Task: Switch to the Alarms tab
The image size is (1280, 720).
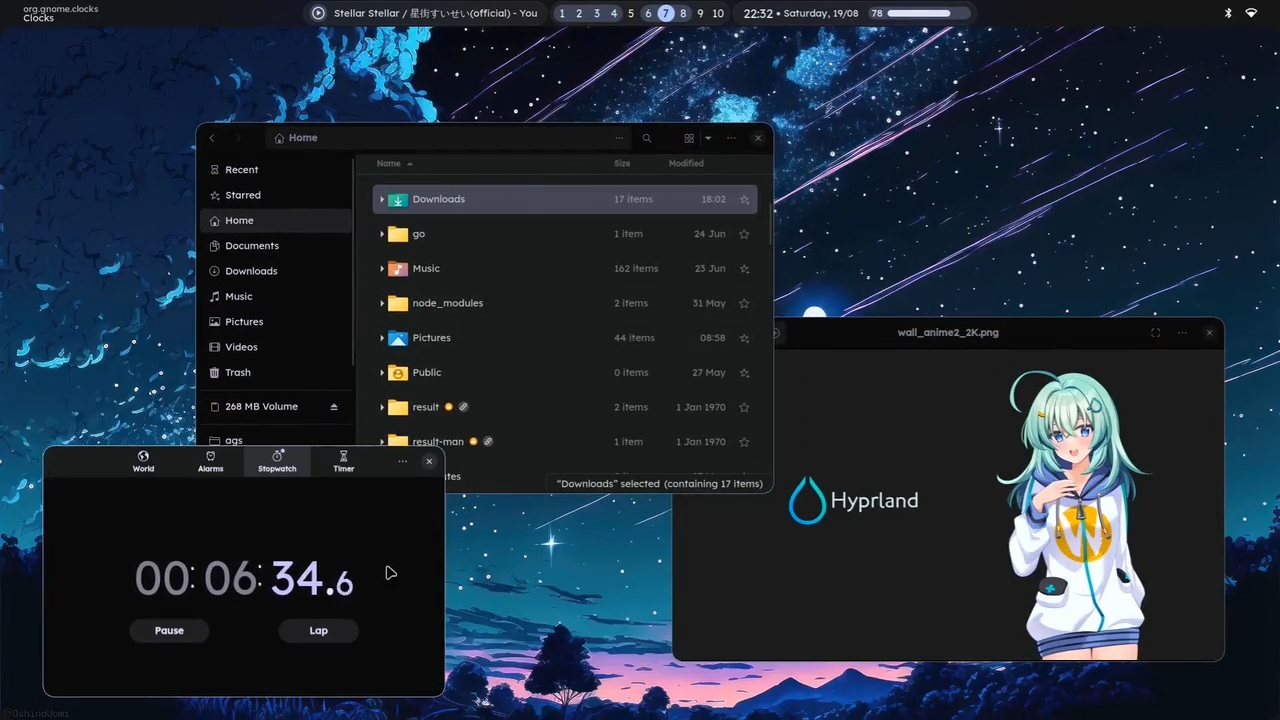Action: 210,461
